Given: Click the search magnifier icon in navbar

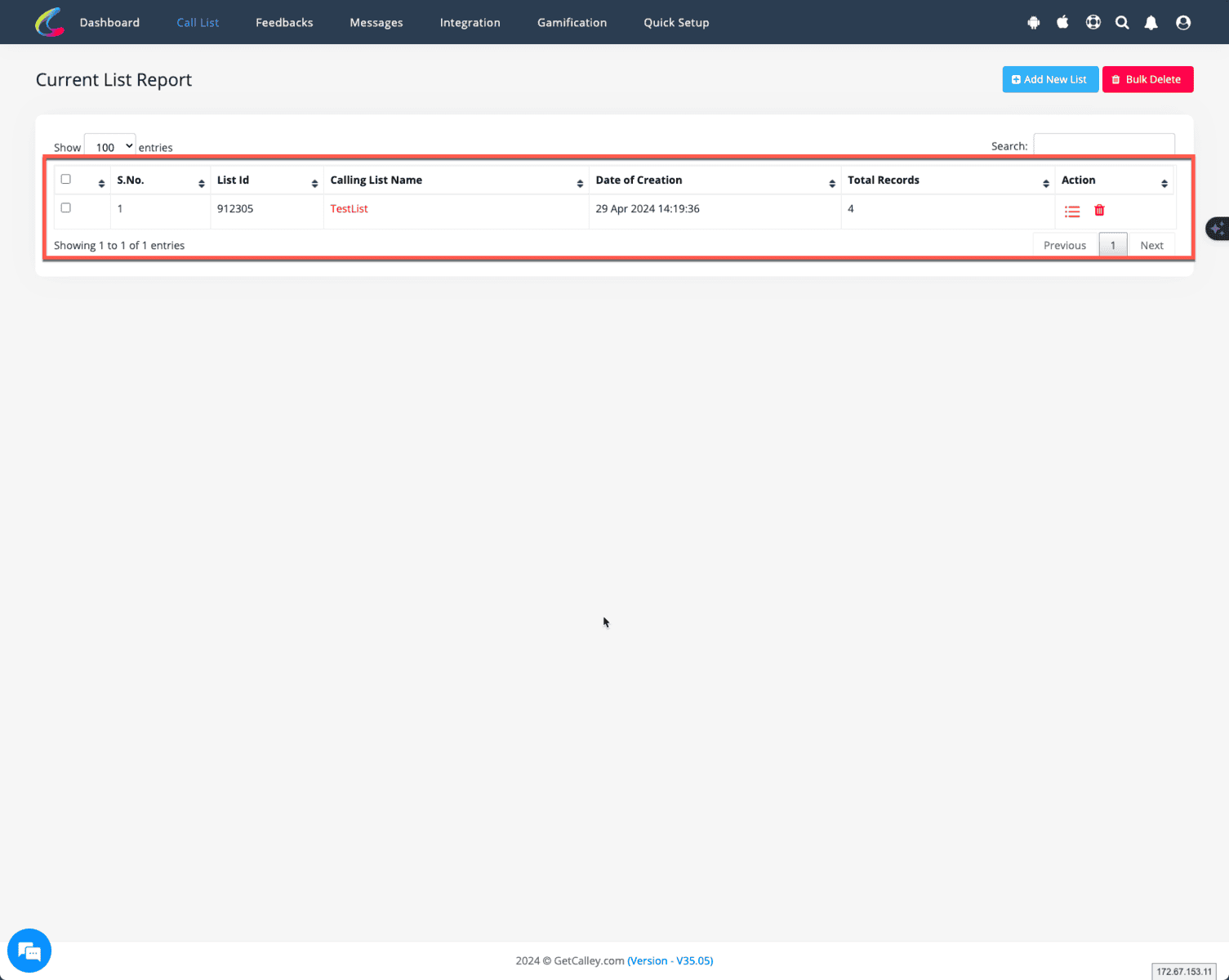Looking at the screenshot, I should tap(1122, 23).
